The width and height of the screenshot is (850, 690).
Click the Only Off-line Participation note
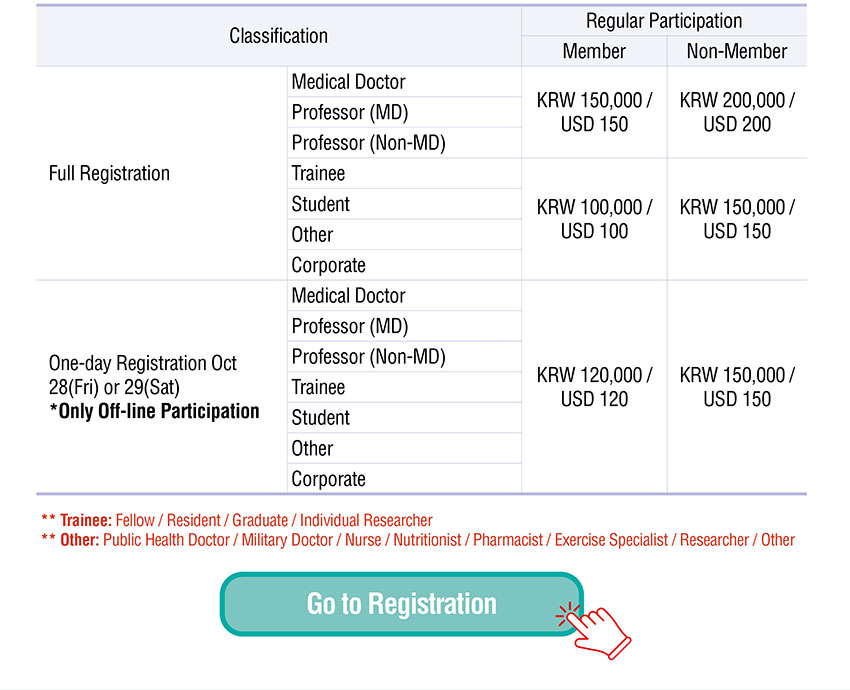tap(154, 411)
